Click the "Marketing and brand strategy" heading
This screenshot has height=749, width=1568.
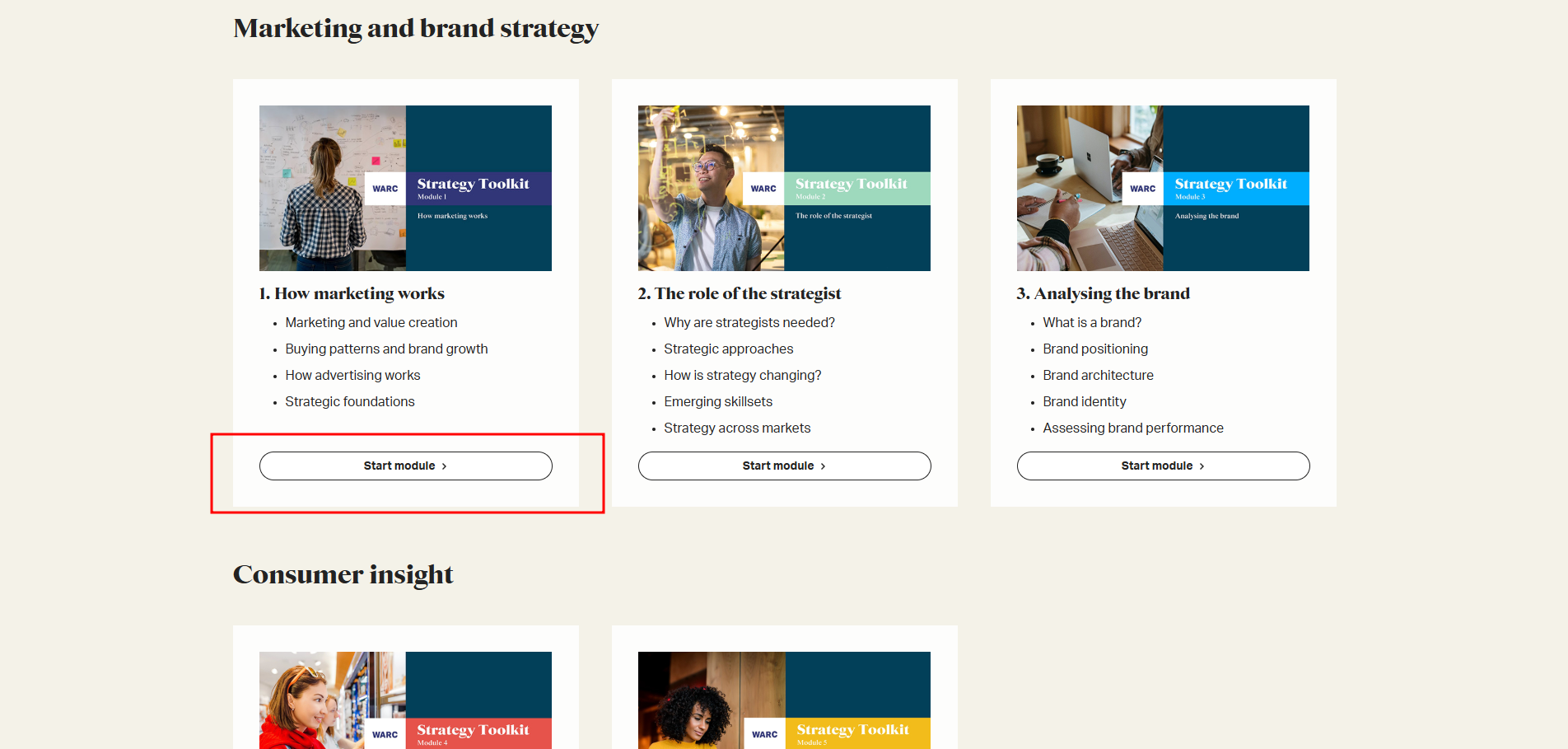coord(416,28)
